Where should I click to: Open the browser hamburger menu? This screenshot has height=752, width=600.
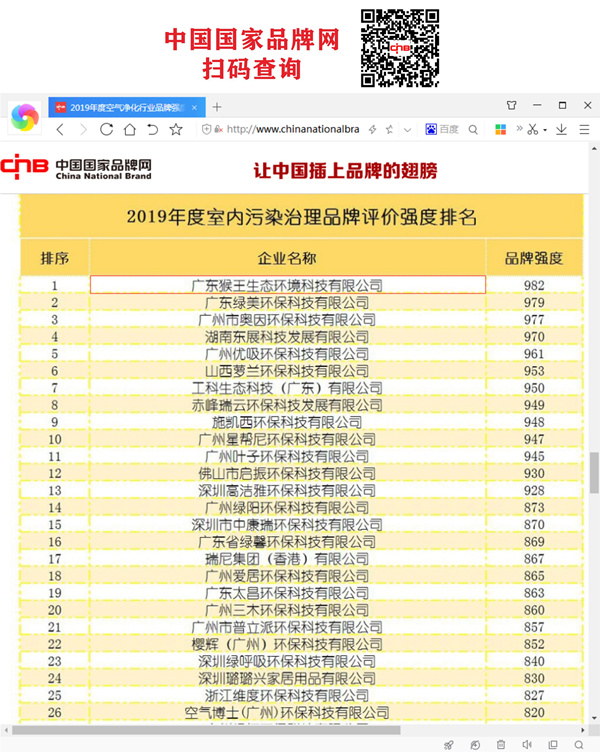[x=584, y=129]
